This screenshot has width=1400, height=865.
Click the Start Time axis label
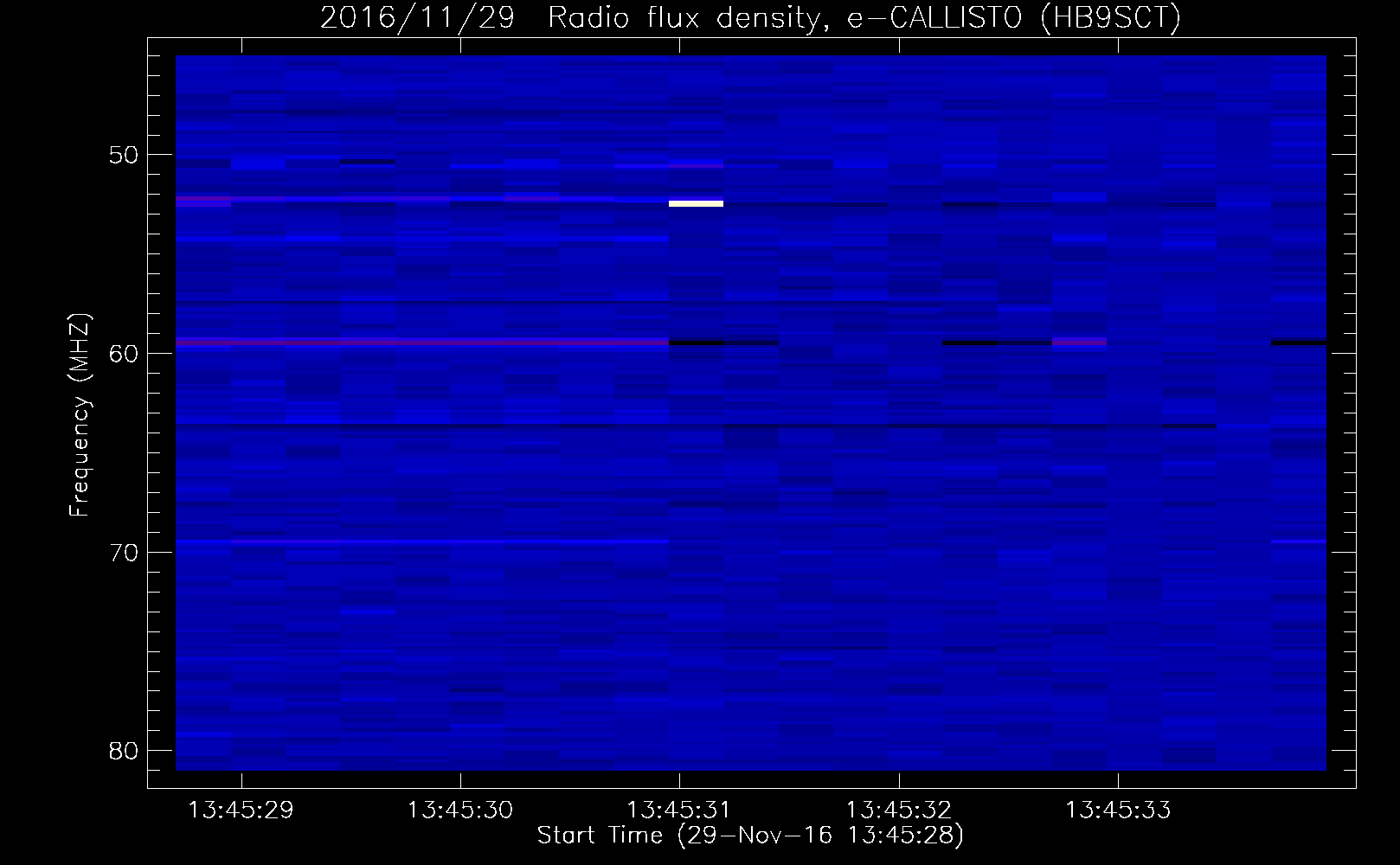[750, 836]
